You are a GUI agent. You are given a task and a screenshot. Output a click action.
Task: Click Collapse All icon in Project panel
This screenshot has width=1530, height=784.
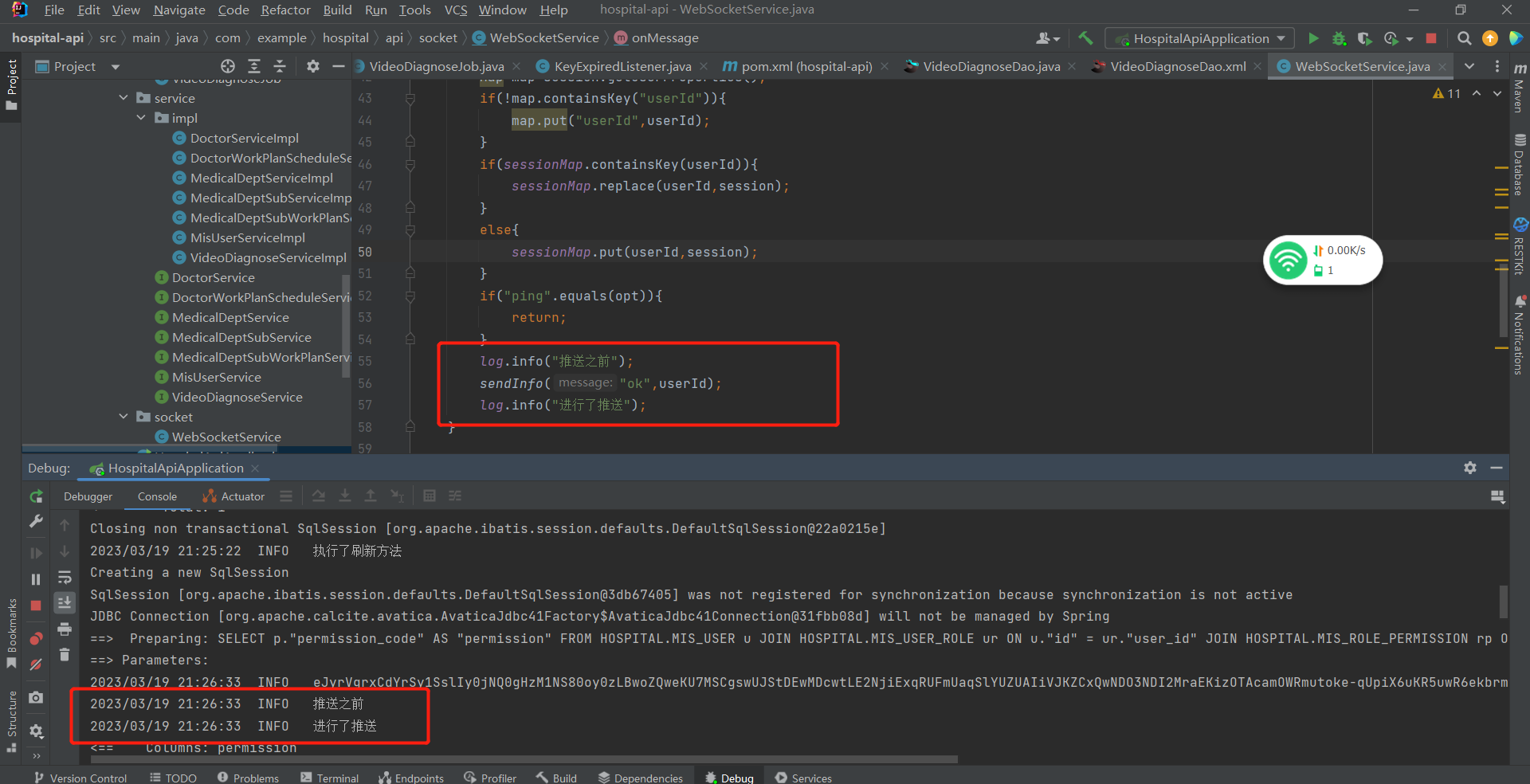tap(280, 66)
